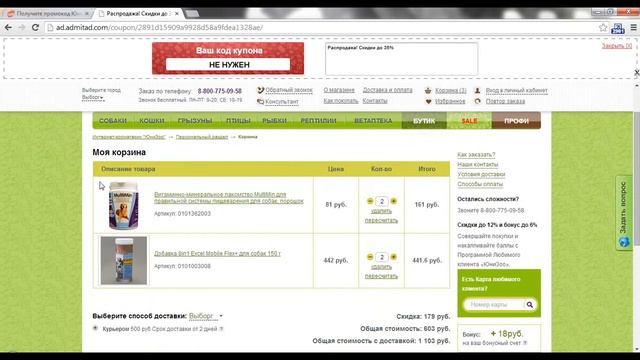Click Избранное heart icon

(428, 101)
